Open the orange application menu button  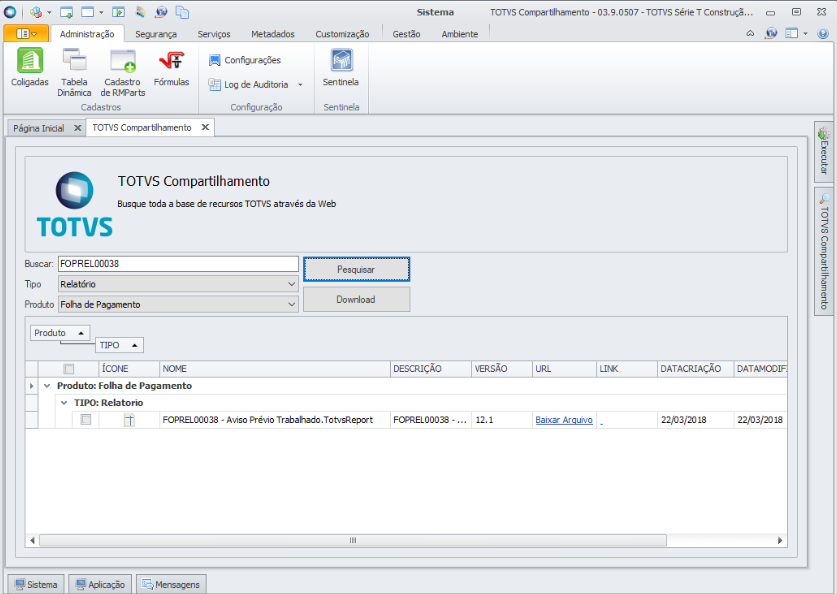coord(26,34)
